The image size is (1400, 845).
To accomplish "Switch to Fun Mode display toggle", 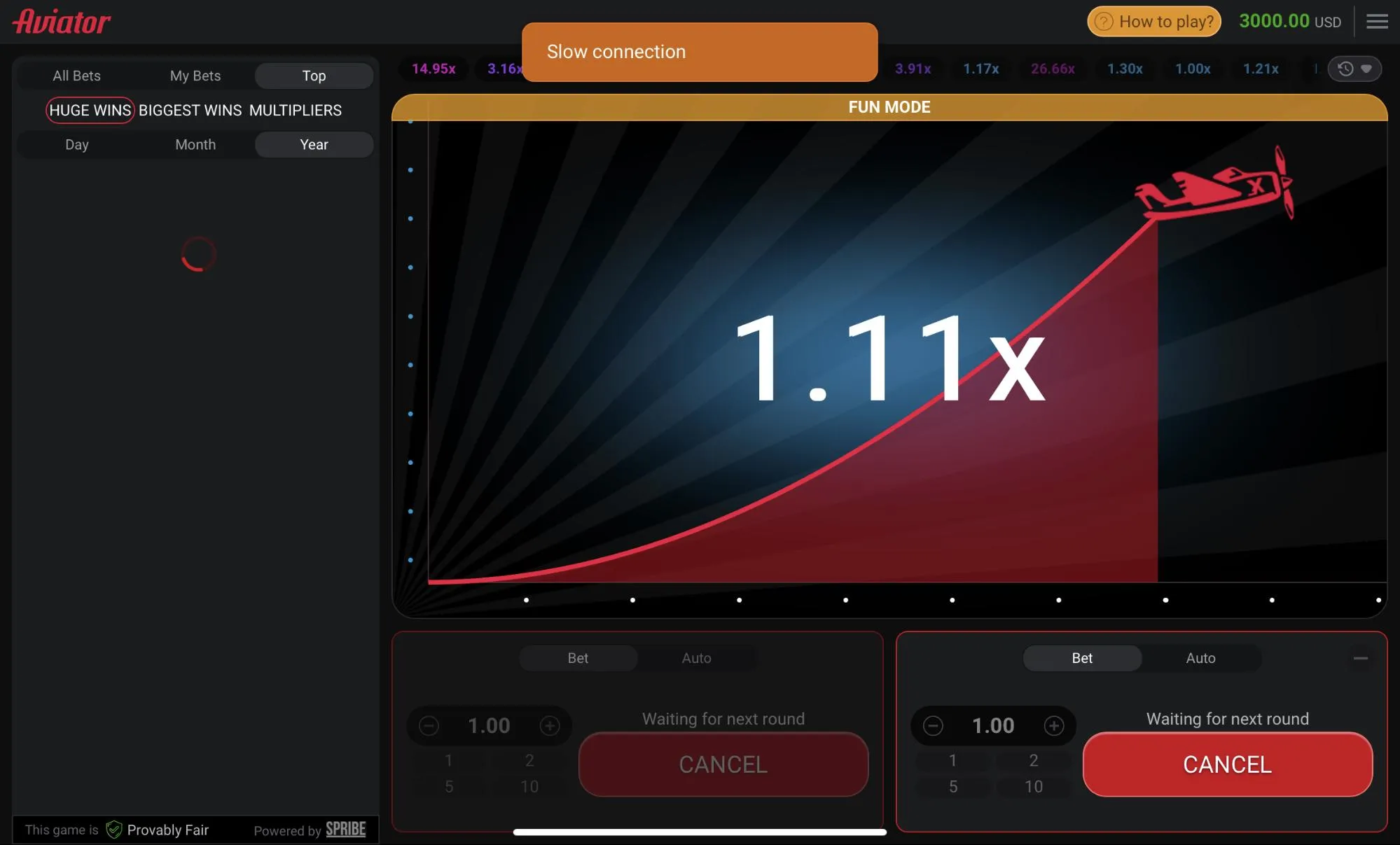I will (x=888, y=107).
